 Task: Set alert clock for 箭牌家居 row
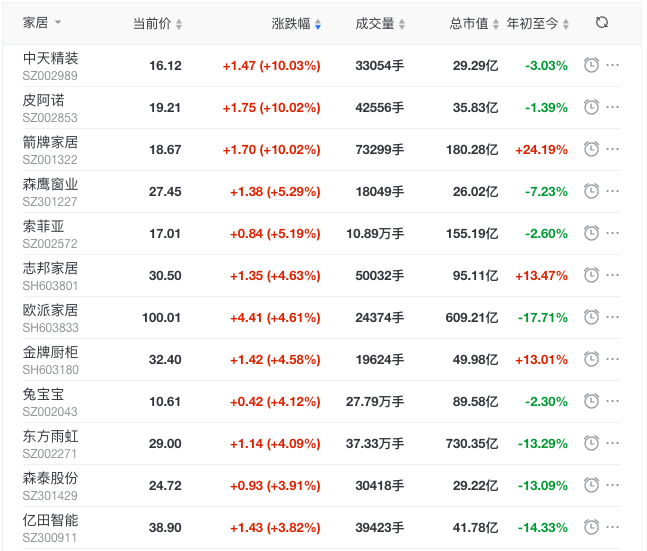(x=591, y=149)
